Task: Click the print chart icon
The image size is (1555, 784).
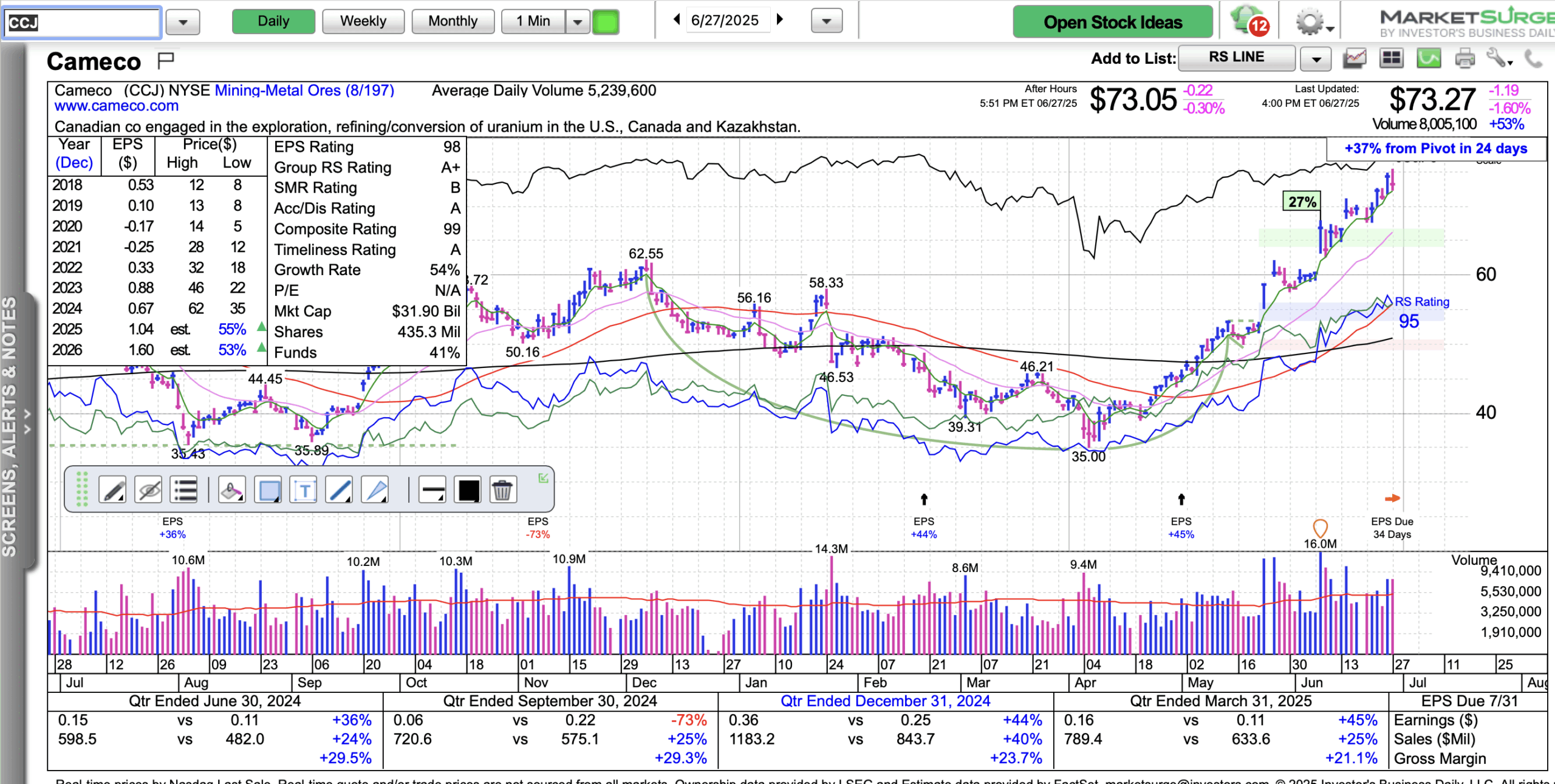Action: 1464,59
